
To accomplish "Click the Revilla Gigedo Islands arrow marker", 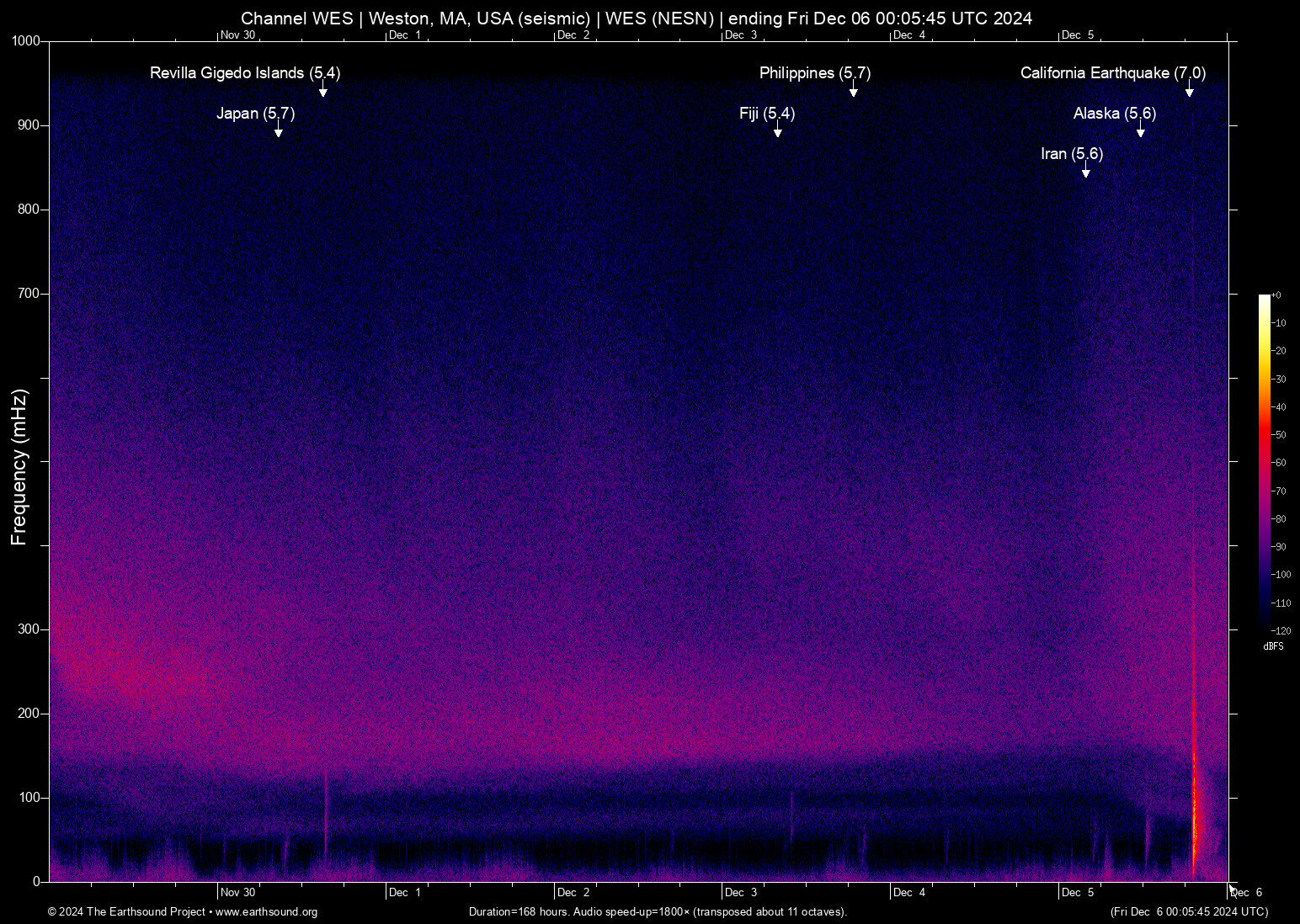I will click(x=322, y=92).
